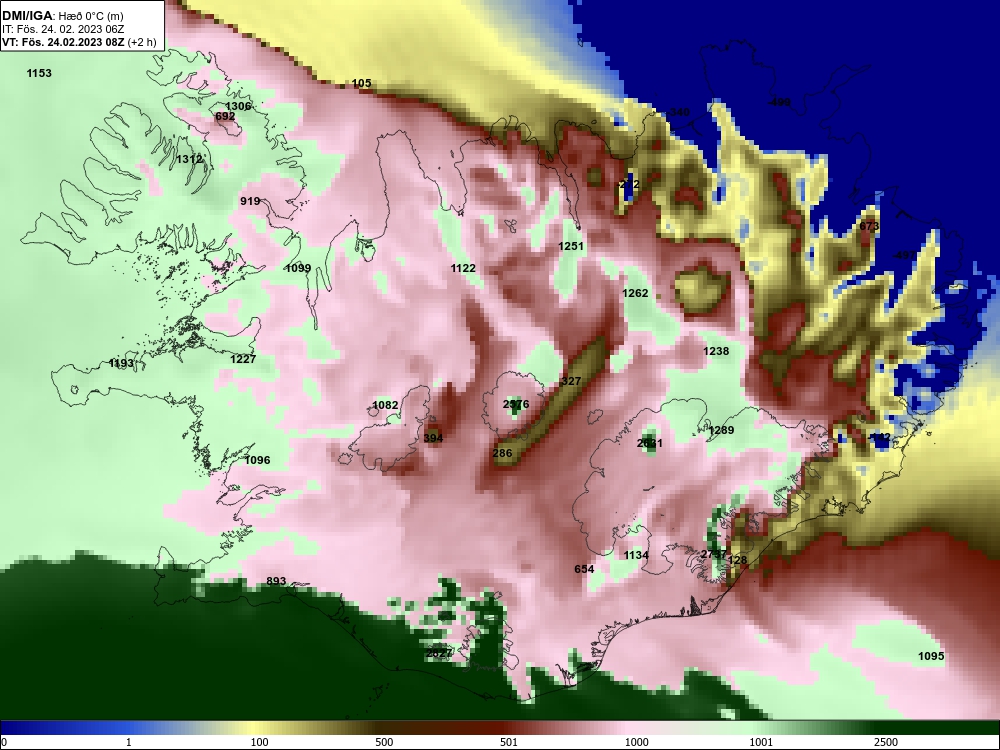Click the map value 654

point(584,570)
